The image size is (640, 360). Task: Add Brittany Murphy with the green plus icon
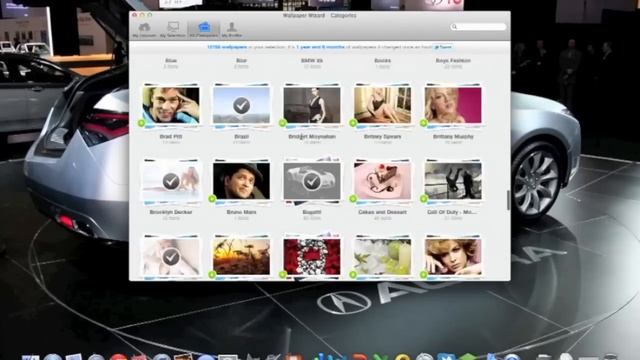tap(424, 123)
